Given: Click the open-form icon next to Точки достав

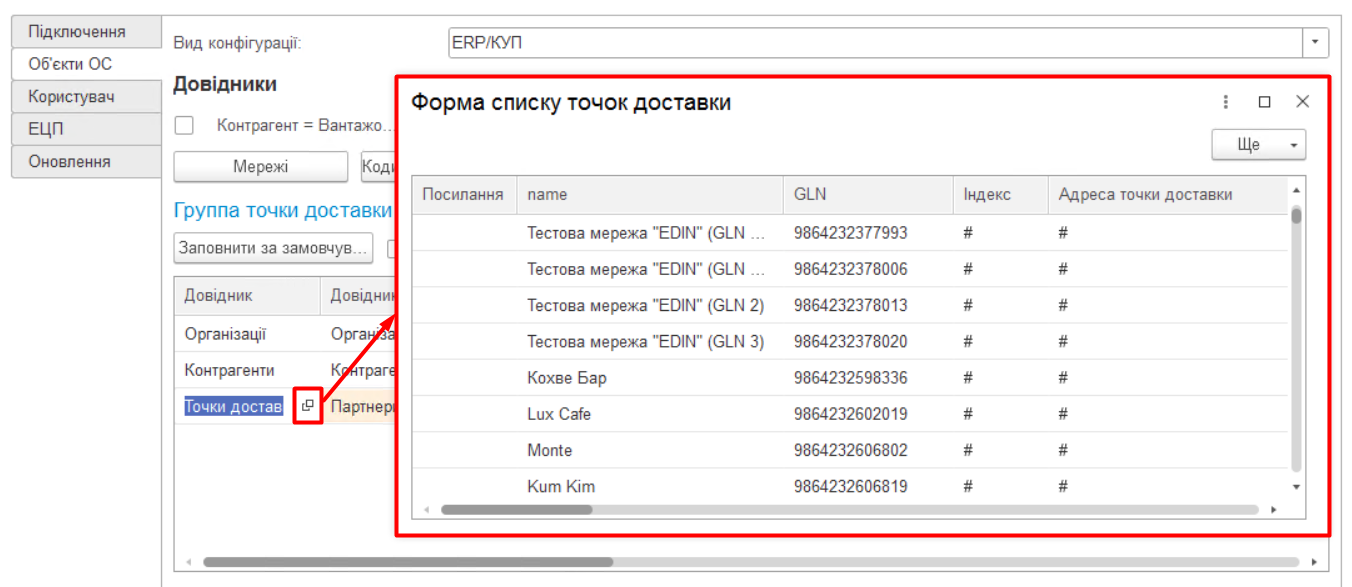Looking at the screenshot, I should point(308,406).
